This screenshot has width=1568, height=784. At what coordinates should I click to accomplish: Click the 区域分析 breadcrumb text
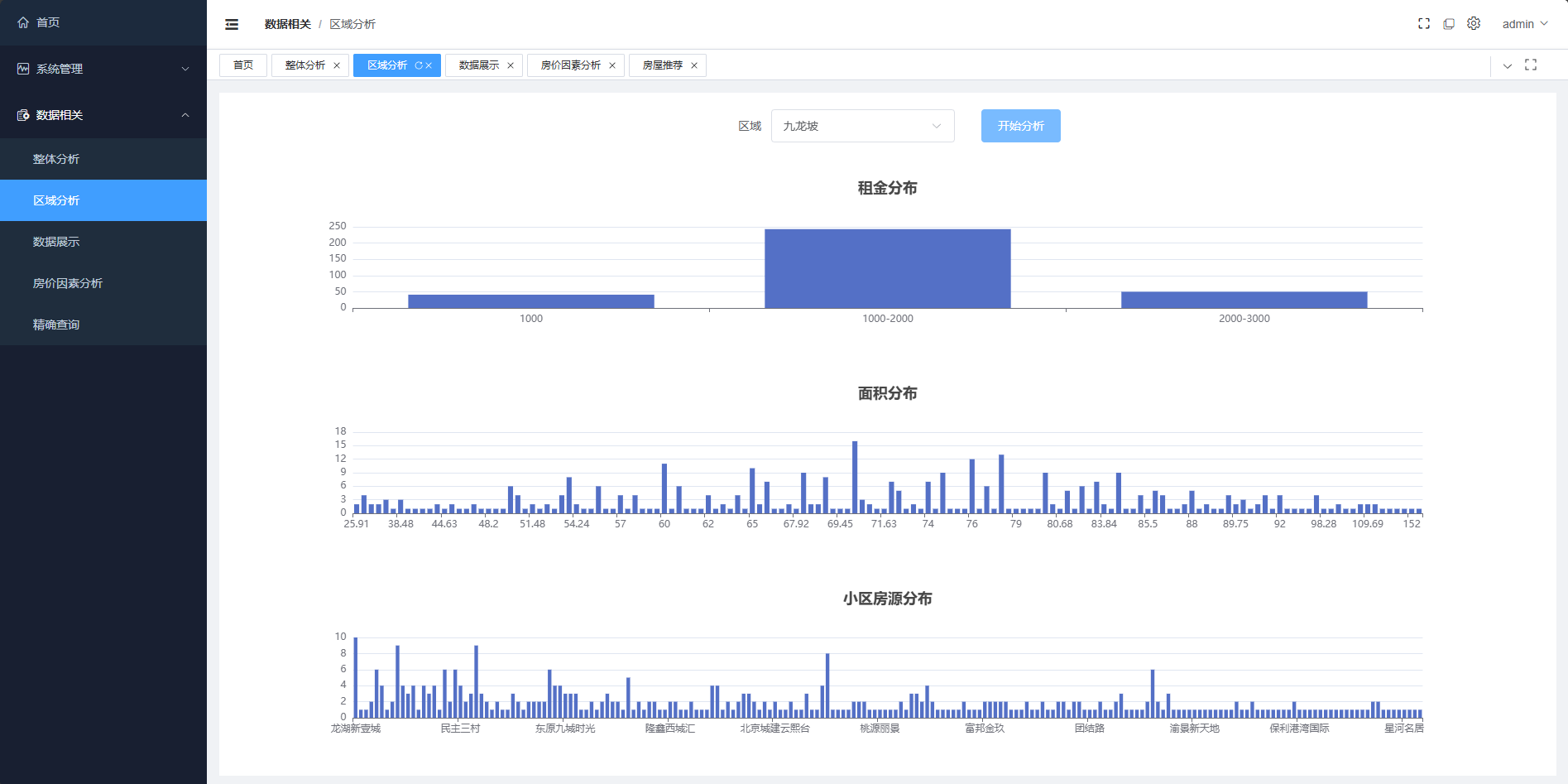352,24
